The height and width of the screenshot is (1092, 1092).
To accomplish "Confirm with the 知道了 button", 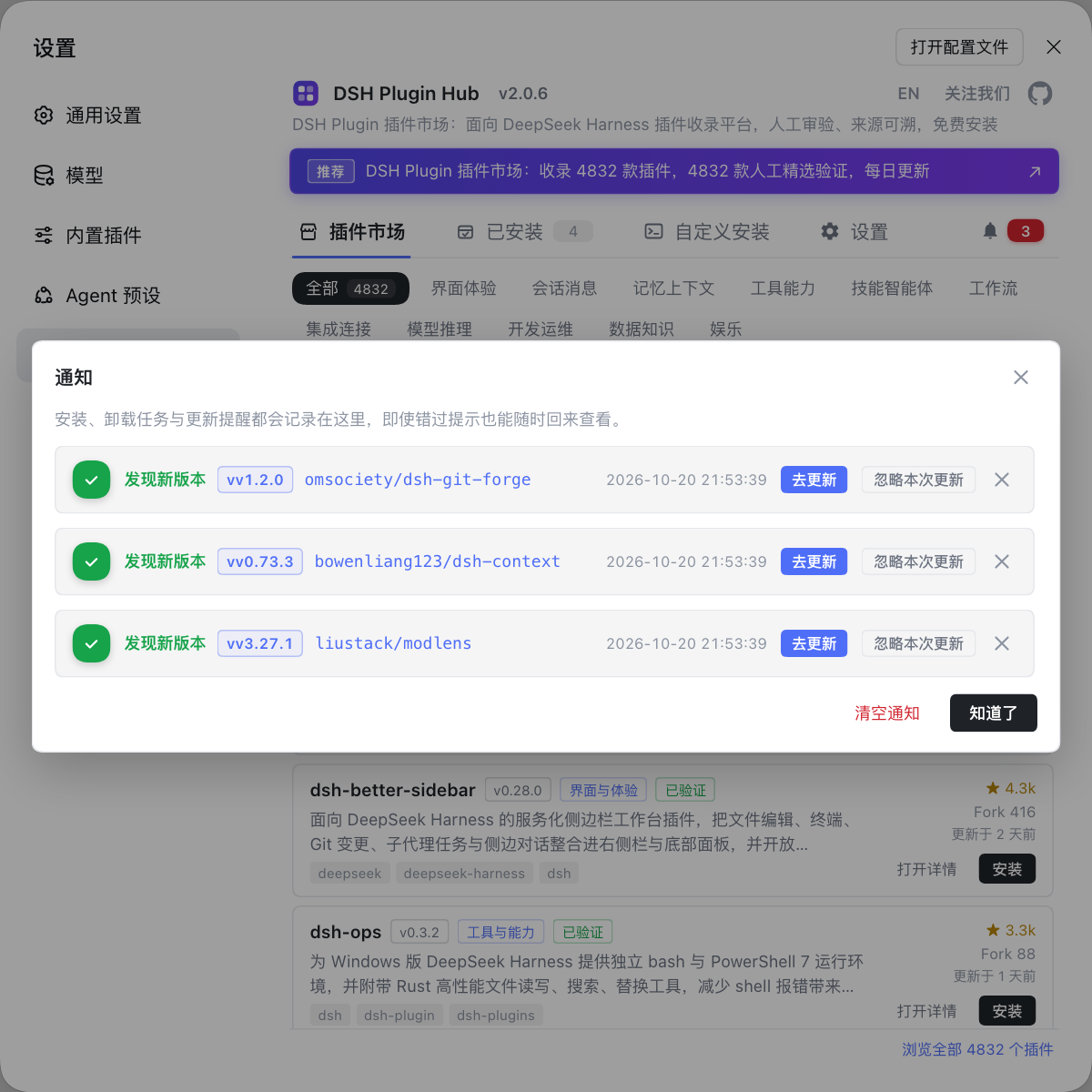I will 994,713.
